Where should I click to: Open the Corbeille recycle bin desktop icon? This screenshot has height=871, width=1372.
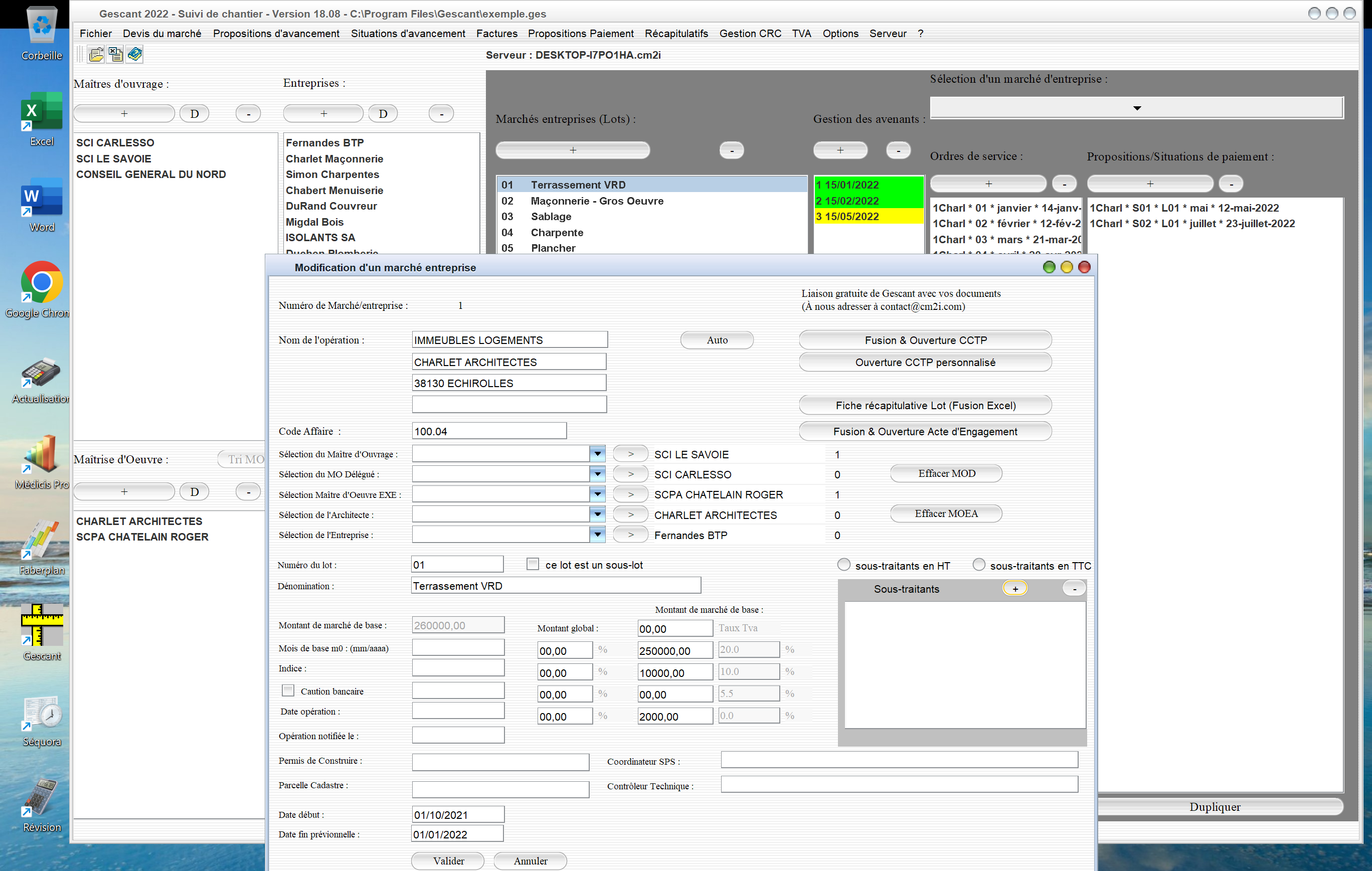click(42, 34)
